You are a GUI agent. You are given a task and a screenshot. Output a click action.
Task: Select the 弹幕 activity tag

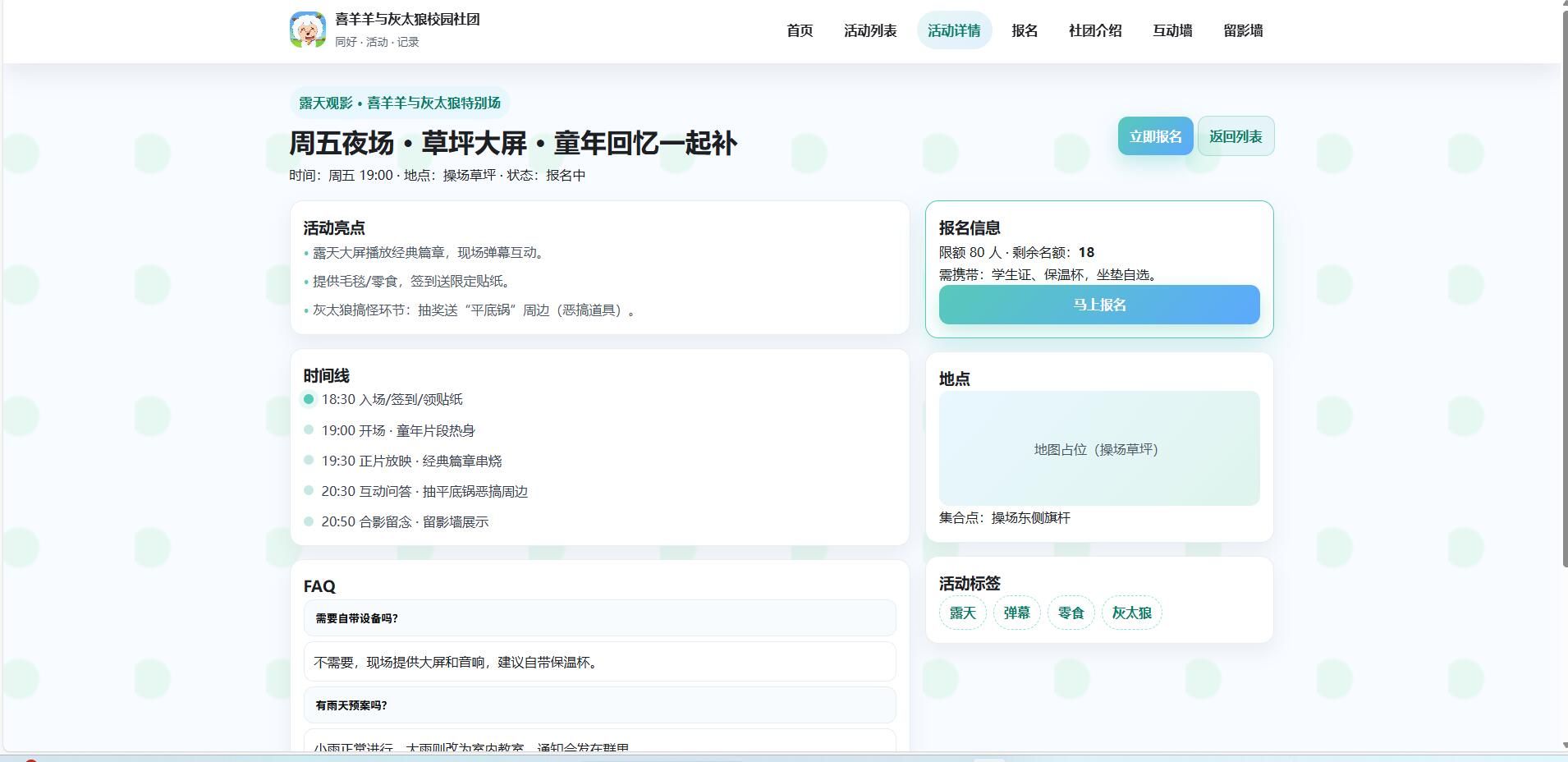pyautogui.click(x=1016, y=613)
